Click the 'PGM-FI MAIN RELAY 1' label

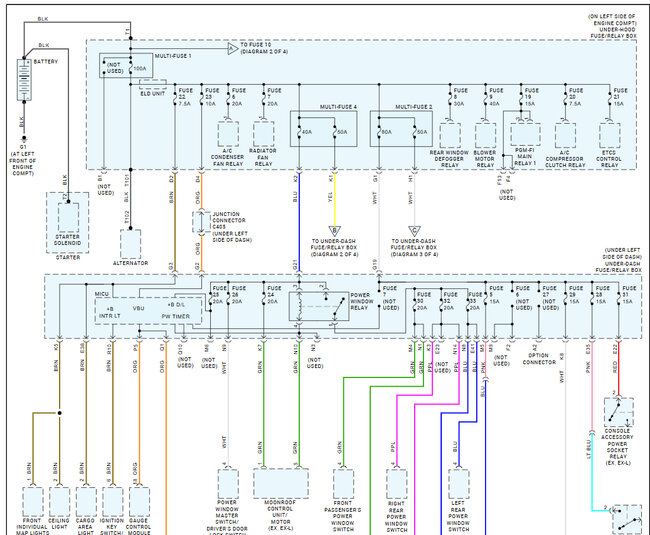pos(525,157)
